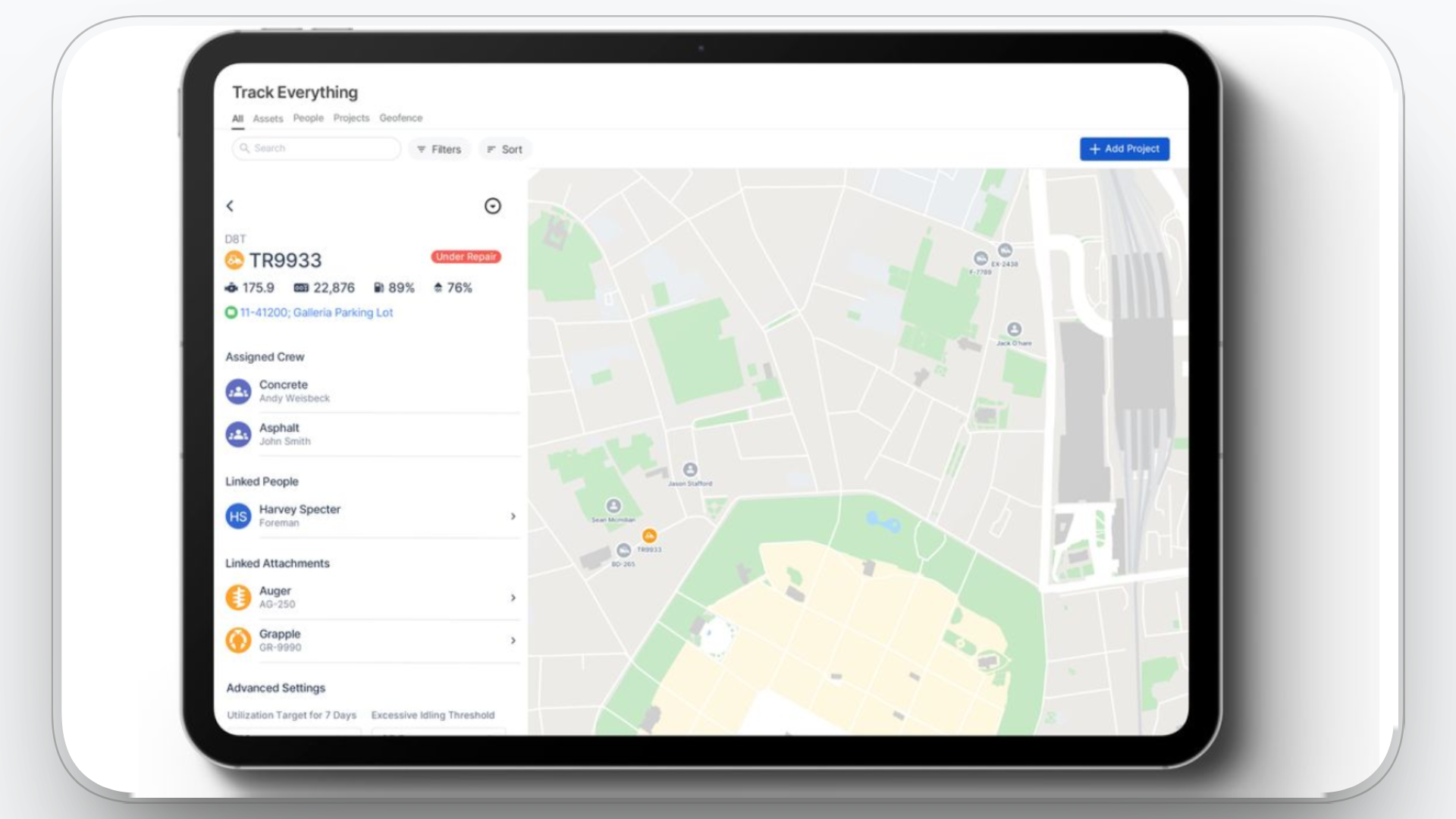The height and width of the screenshot is (819, 1456).
Task: Toggle the Under Repair status badge
Action: point(465,257)
